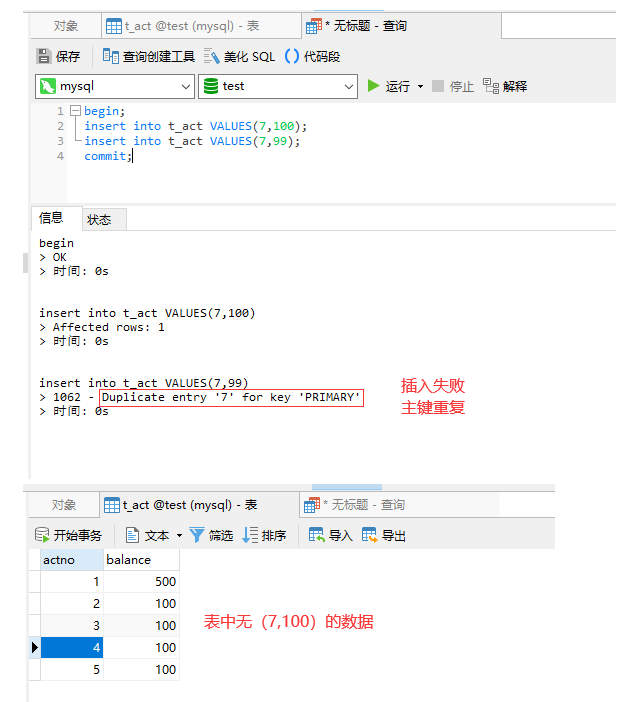632x702 pixels.
Task: Select the 无标题 - 查询 tab on top
Action: pos(401,26)
